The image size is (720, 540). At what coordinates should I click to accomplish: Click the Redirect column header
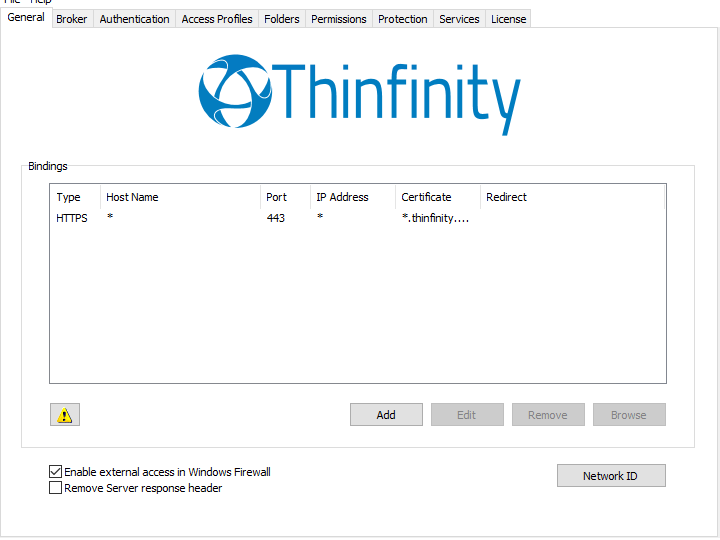tap(572, 197)
